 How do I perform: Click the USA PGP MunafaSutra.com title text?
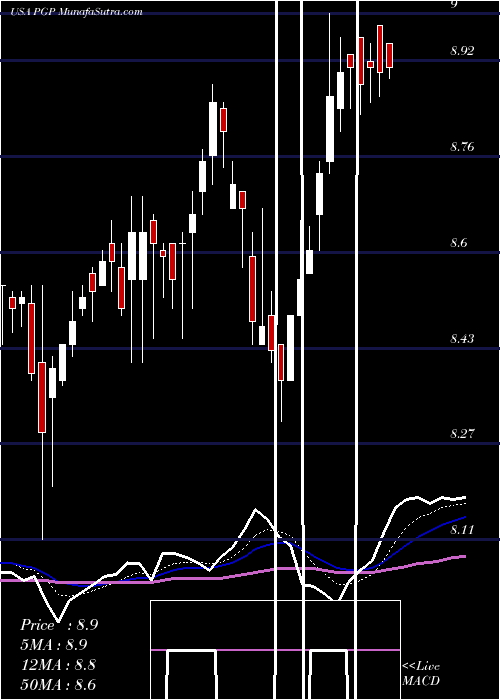click(76, 11)
